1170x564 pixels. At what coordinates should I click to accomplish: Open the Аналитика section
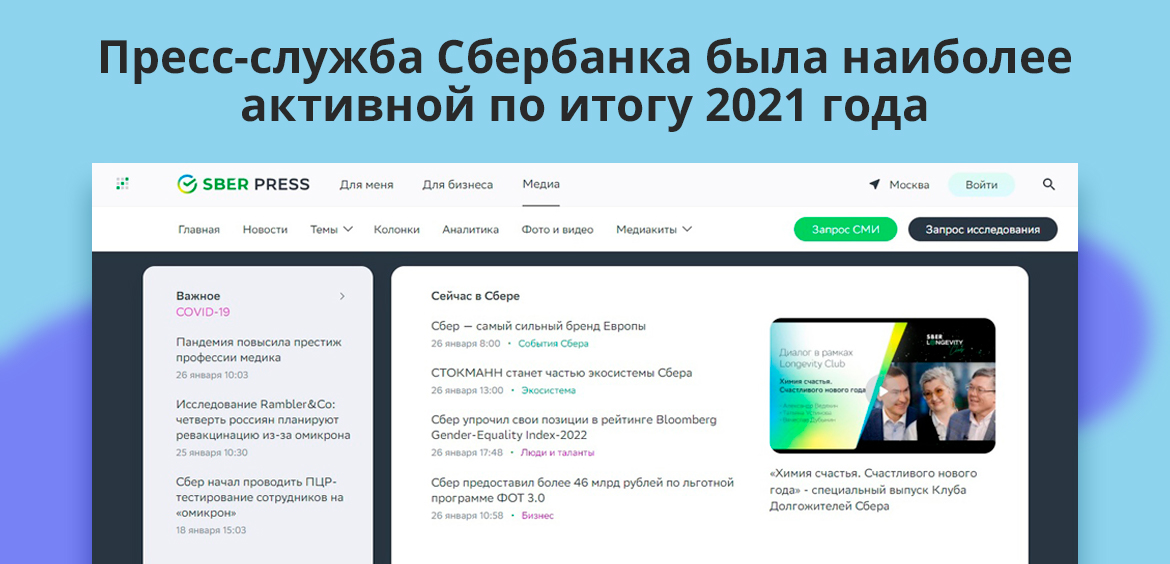point(470,230)
